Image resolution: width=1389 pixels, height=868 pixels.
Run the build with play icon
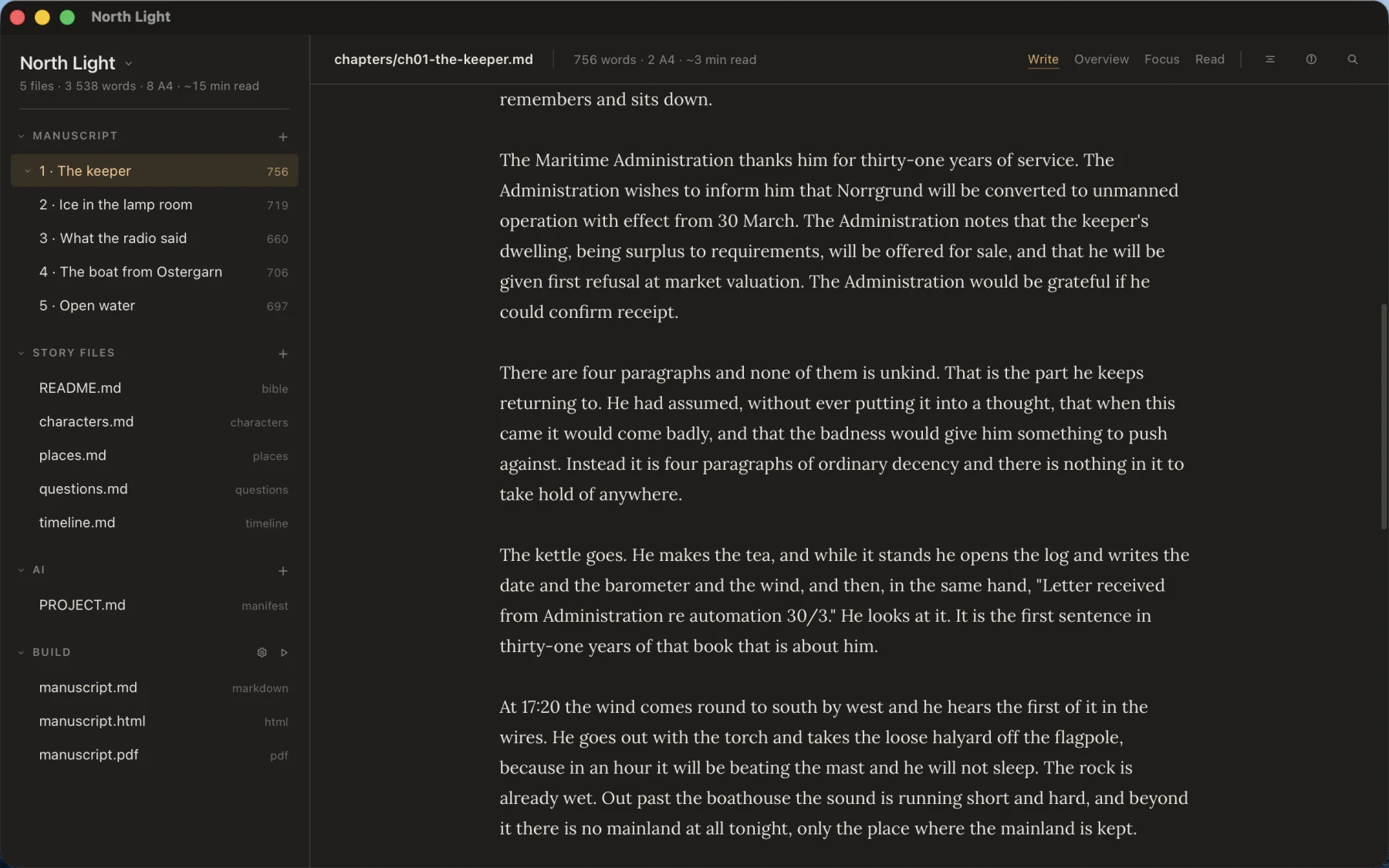click(x=284, y=653)
